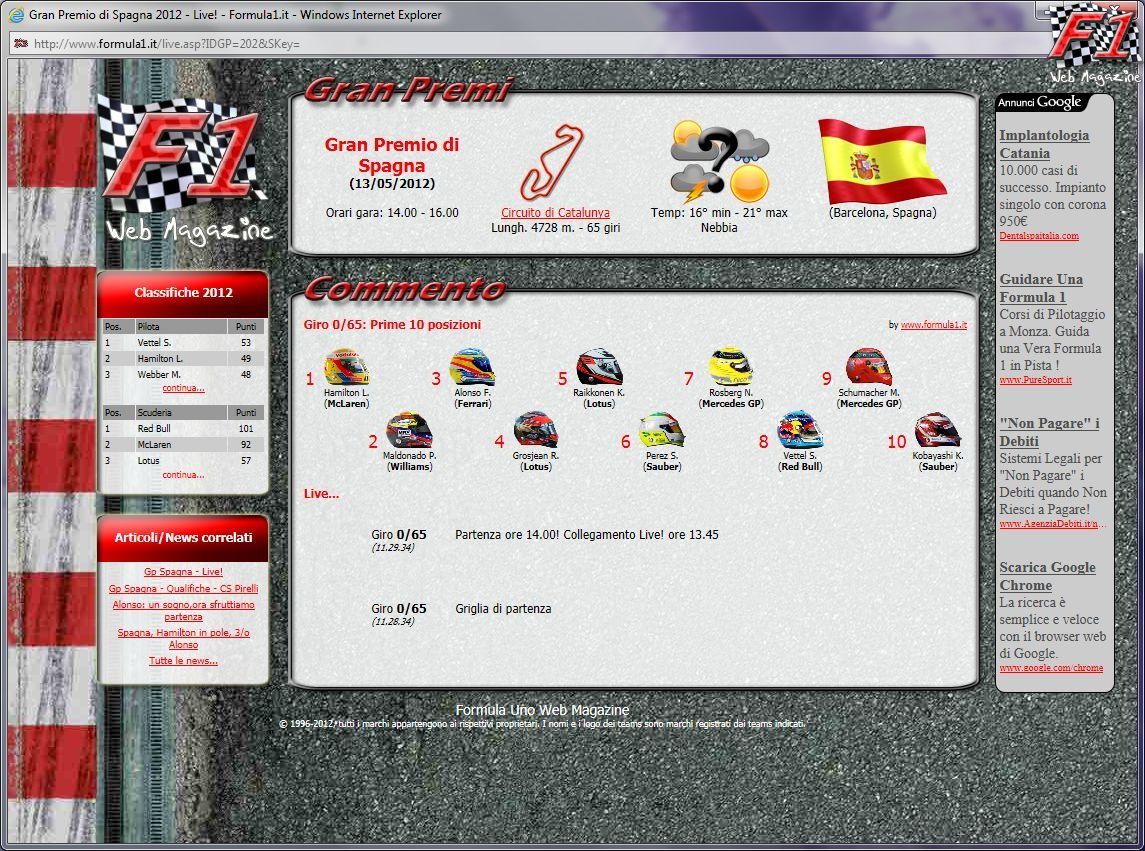Viewport: 1145px width, 851px height.
Task: Click the Internet Explorer icon in the title bar
Action: pos(16,14)
